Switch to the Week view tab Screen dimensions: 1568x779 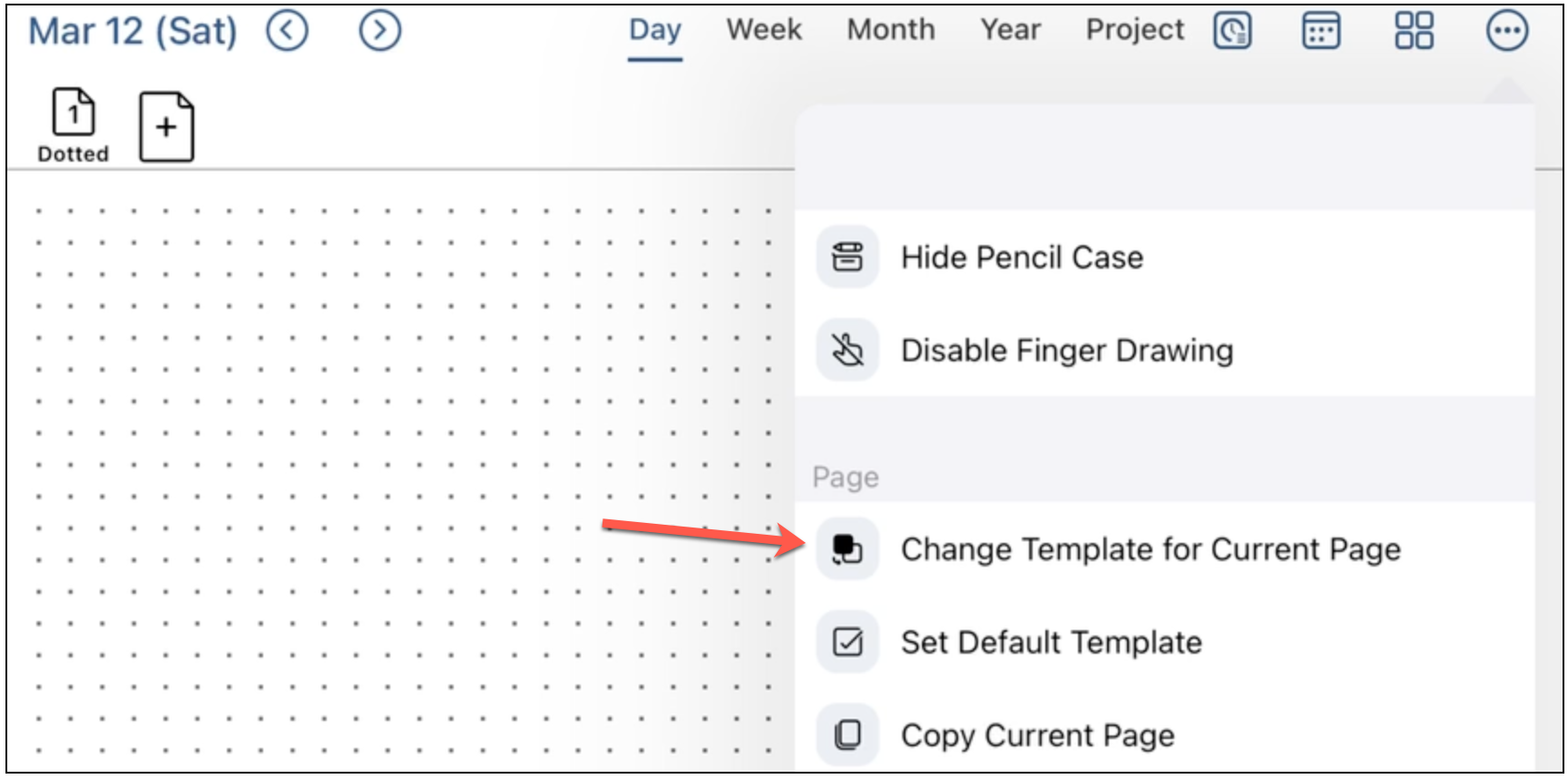(762, 28)
